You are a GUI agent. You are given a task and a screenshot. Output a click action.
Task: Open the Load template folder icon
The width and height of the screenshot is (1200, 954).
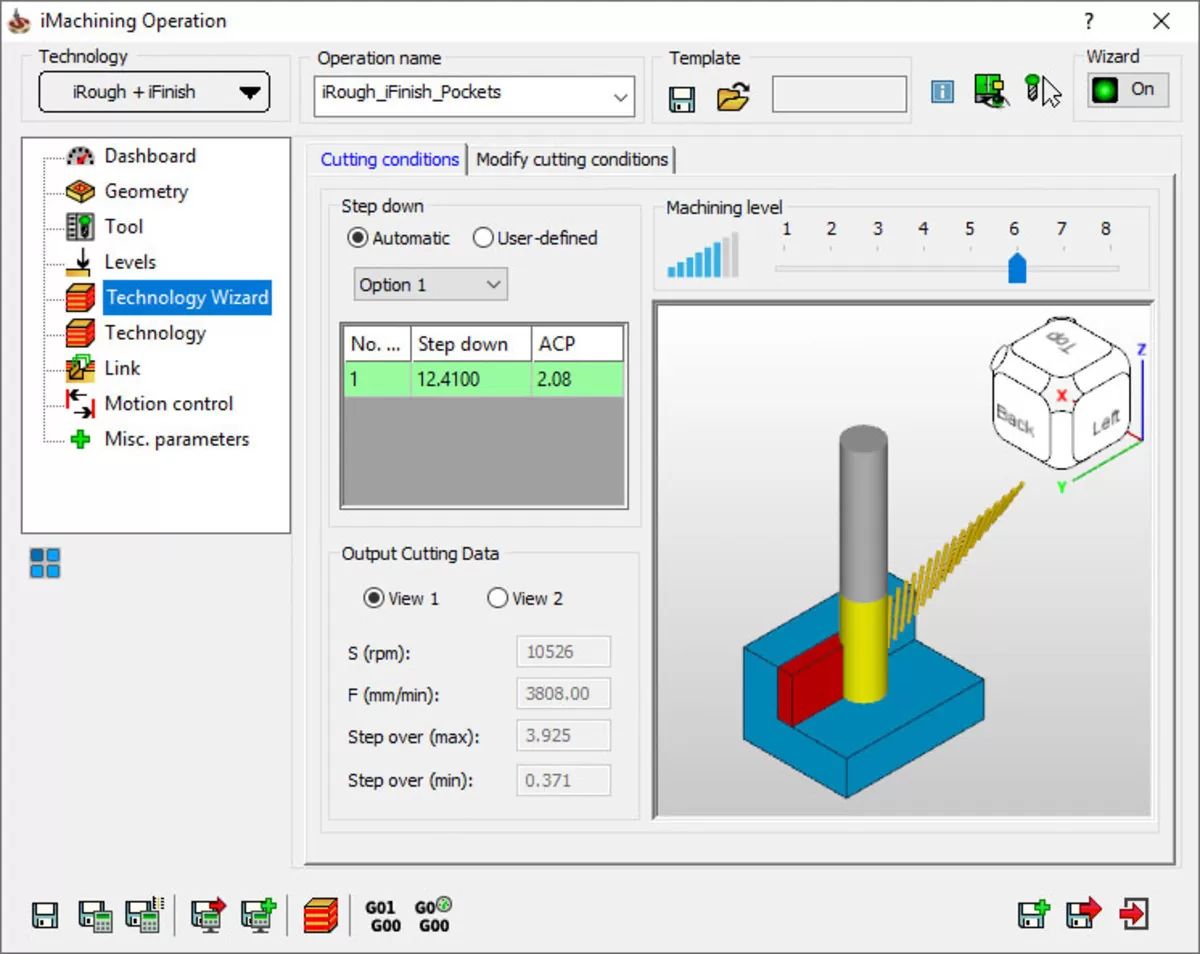tap(733, 98)
